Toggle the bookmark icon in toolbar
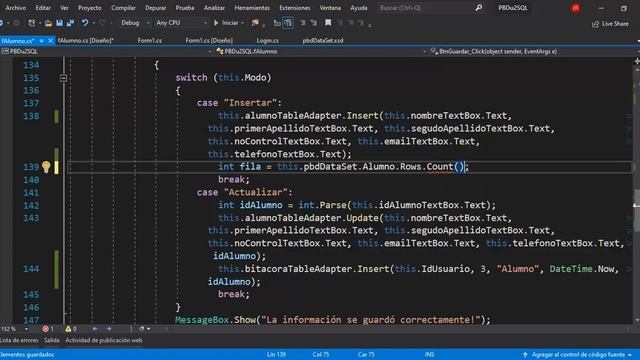 [328, 23]
